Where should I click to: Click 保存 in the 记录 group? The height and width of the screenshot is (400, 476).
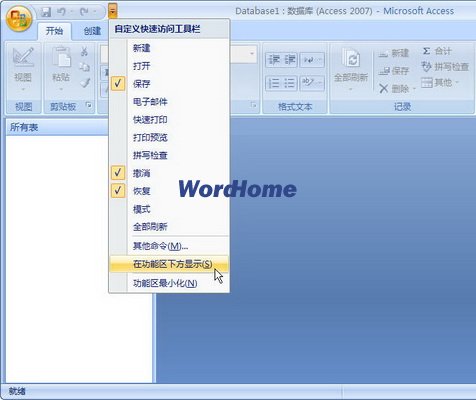(394, 71)
